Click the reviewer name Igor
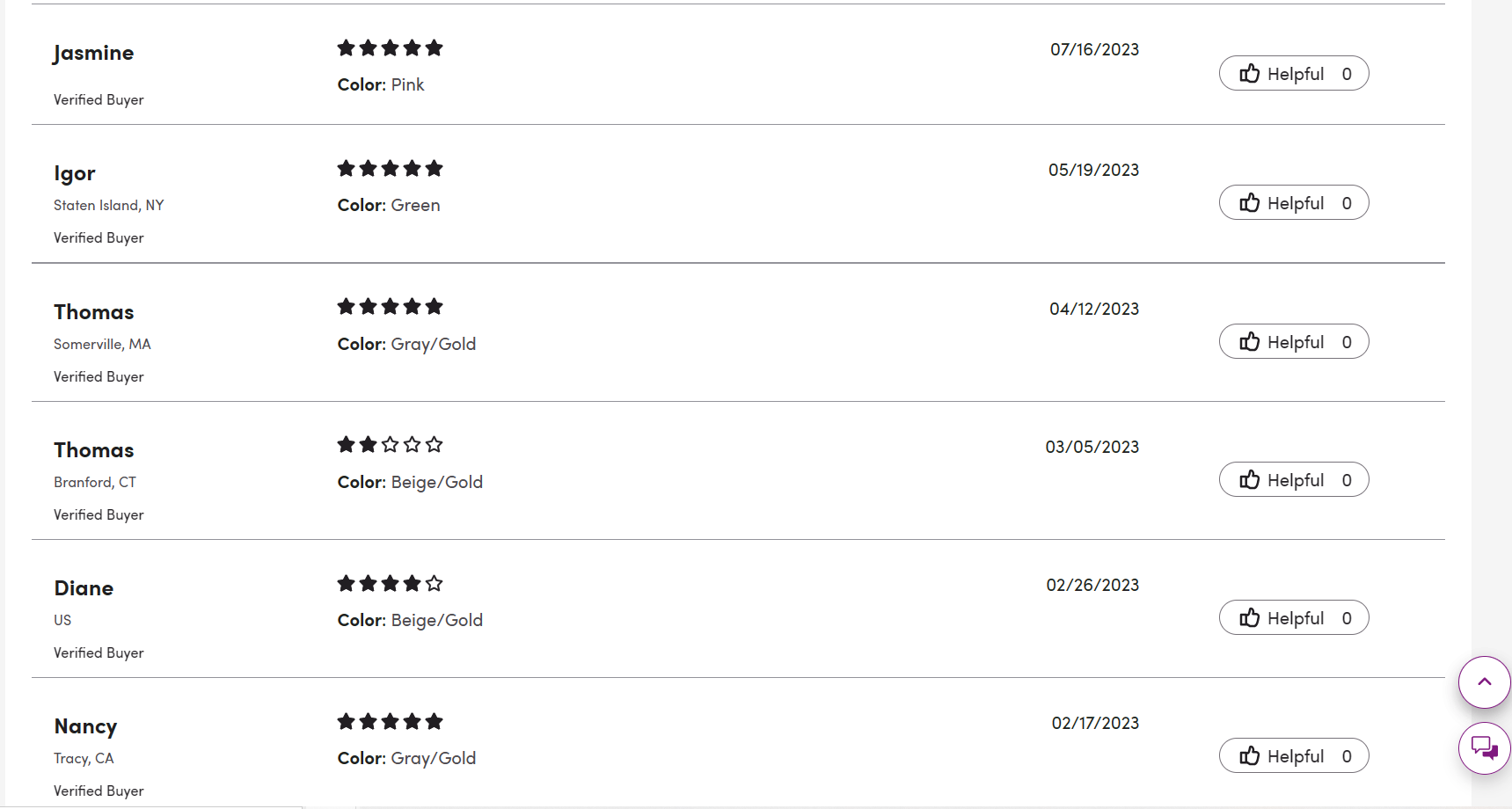This screenshot has height=809, width=1512. (x=75, y=173)
